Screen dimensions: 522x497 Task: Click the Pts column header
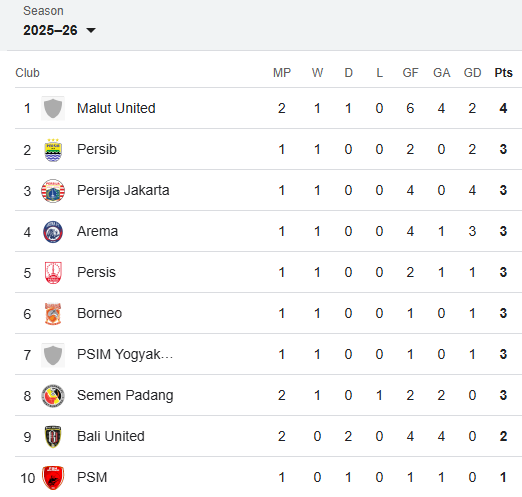click(503, 73)
